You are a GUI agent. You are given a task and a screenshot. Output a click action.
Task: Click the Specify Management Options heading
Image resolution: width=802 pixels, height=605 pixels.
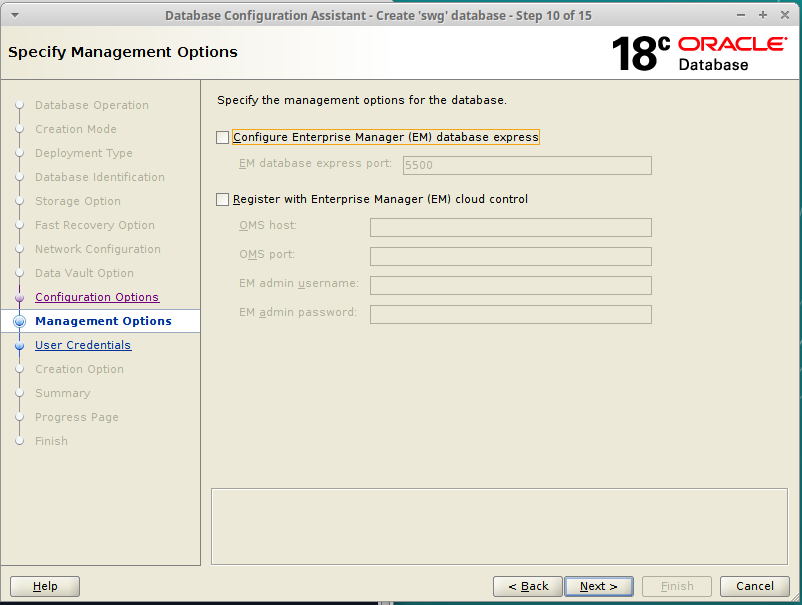click(x=123, y=52)
